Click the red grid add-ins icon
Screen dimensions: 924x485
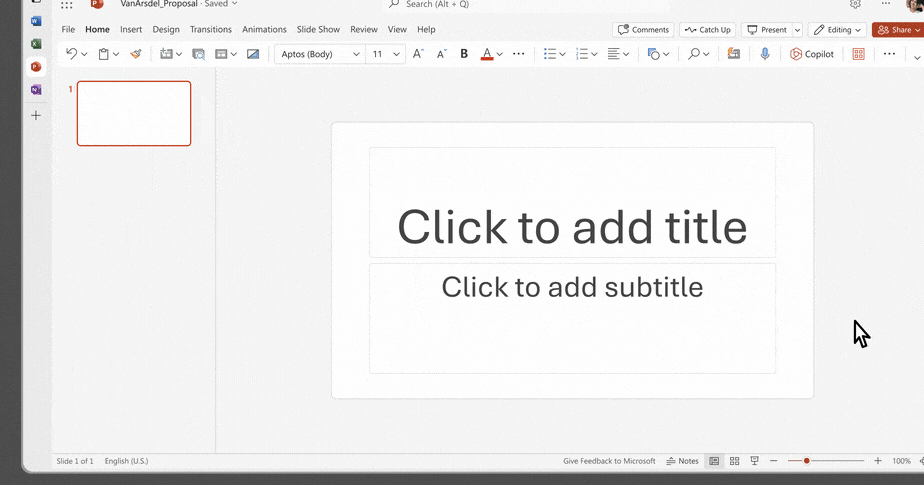pos(859,54)
